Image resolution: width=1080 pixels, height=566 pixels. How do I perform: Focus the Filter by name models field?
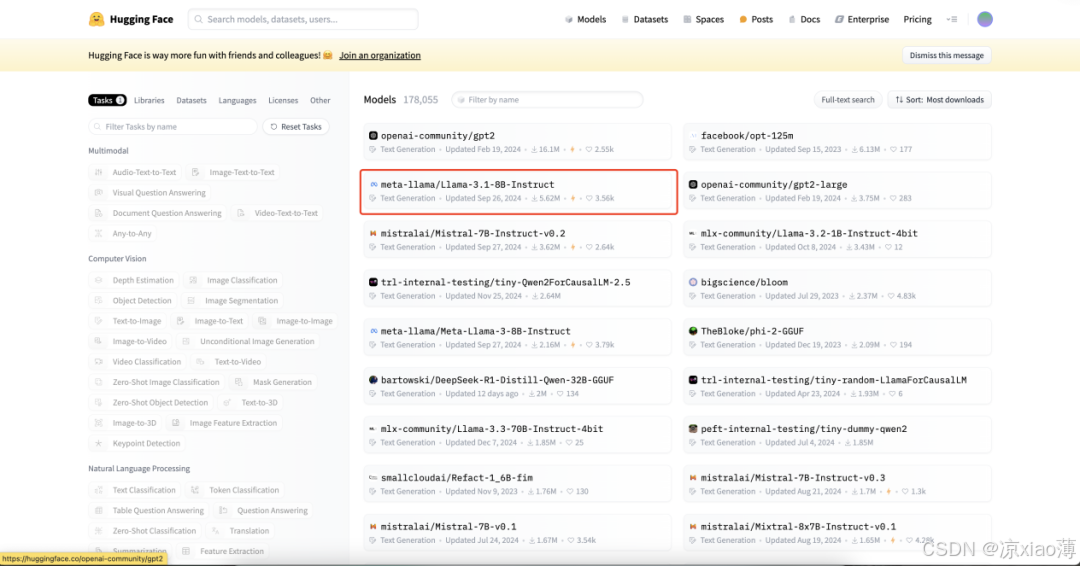[x=547, y=100]
